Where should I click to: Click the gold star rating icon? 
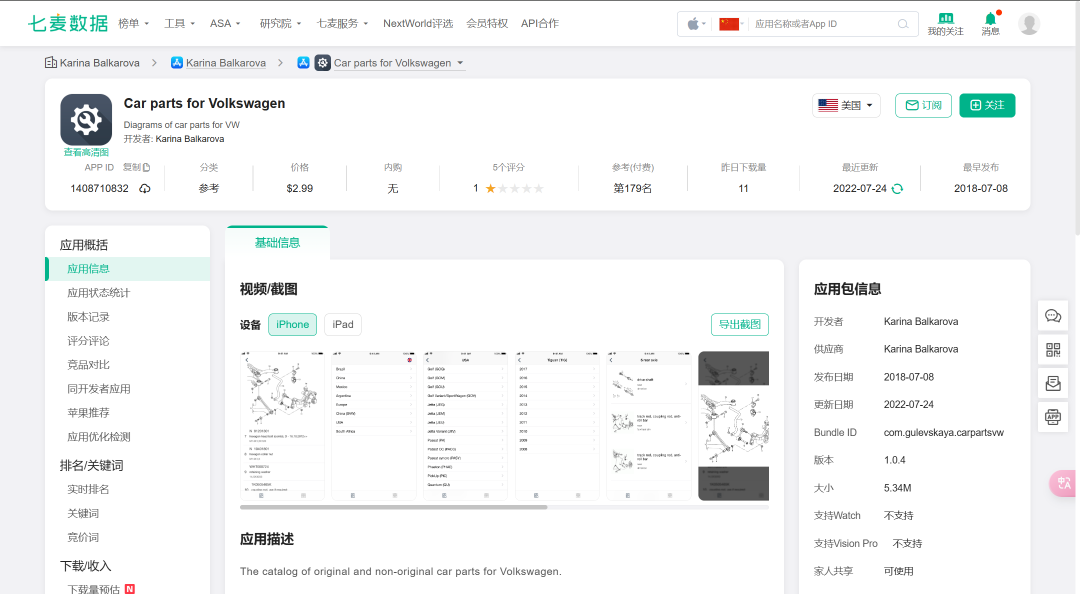pos(490,188)
